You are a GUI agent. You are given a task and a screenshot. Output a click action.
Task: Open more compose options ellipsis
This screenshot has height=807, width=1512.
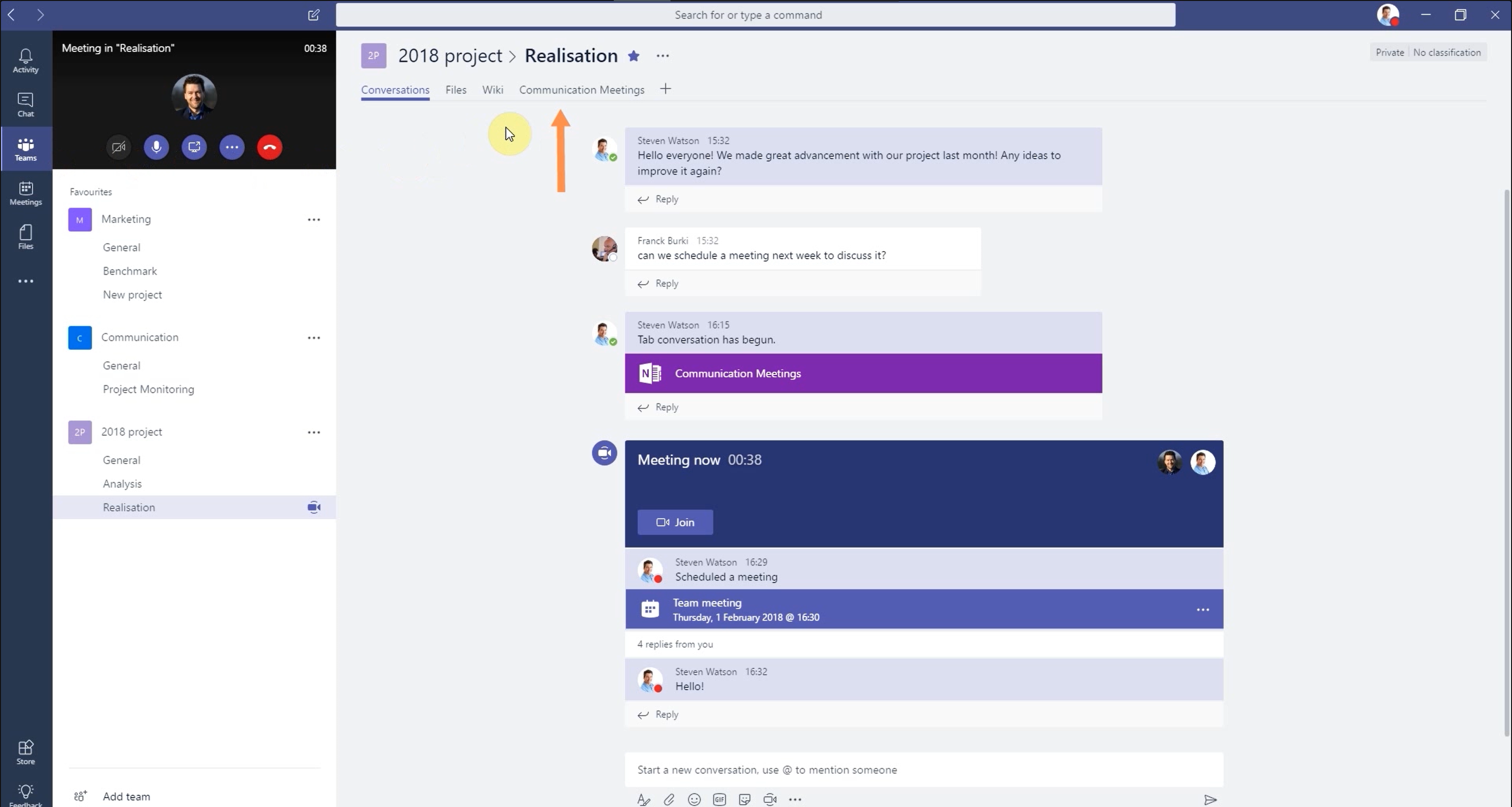point(795,799)
